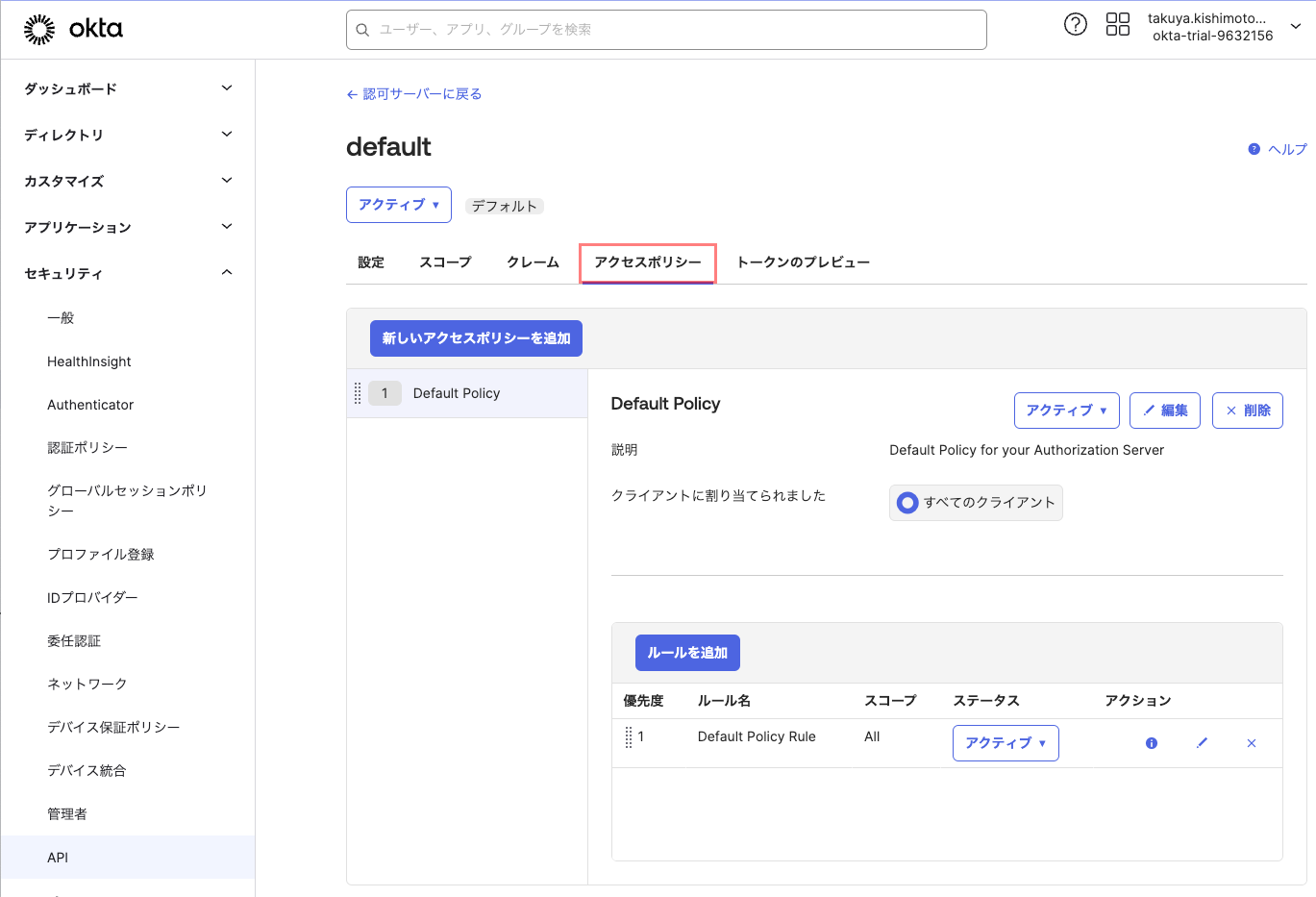Screen dimensions: 1316x897
Task: Click the All scope cell
Action: [872, 736]
